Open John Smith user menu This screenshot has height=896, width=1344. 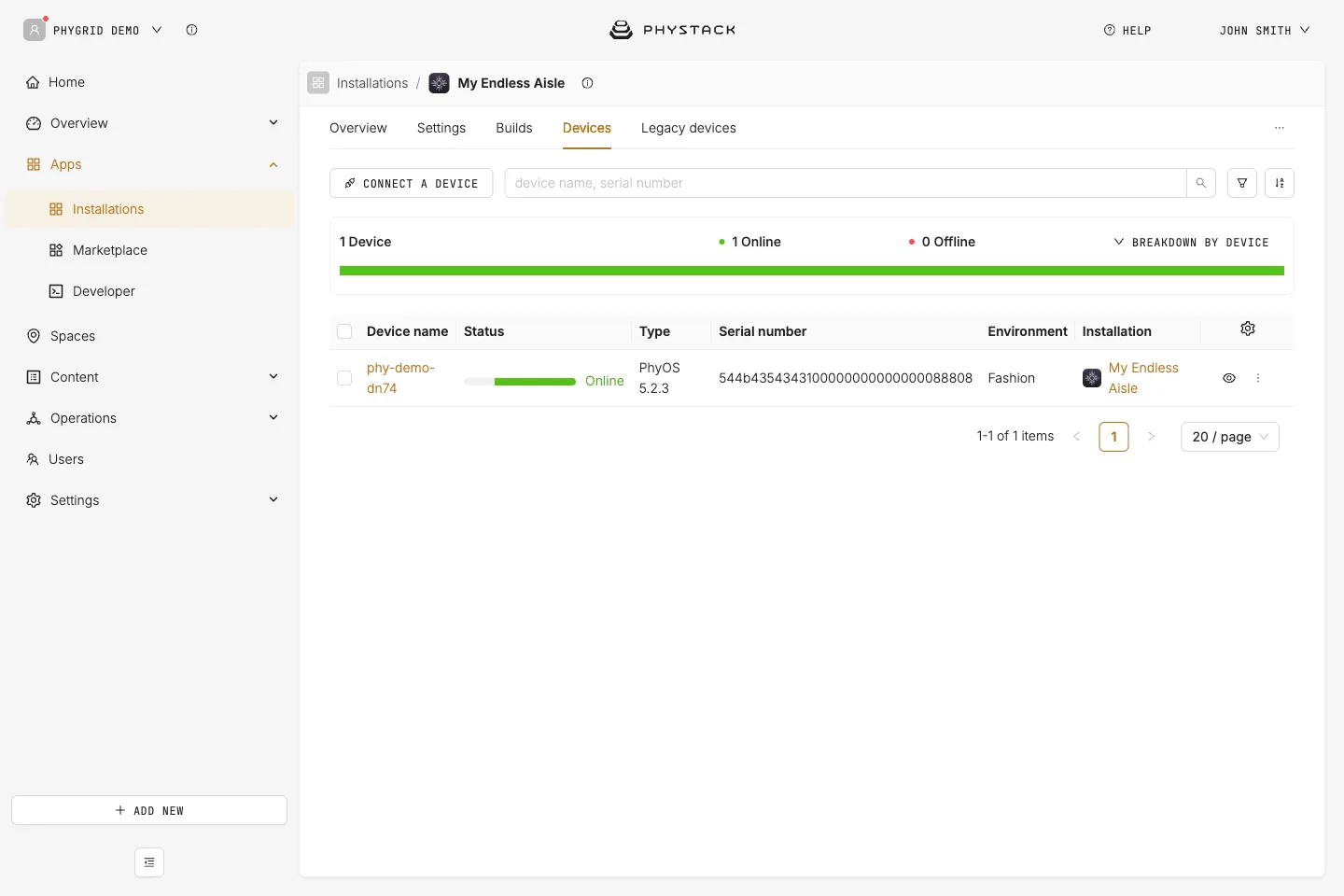tap(1265, 30)
